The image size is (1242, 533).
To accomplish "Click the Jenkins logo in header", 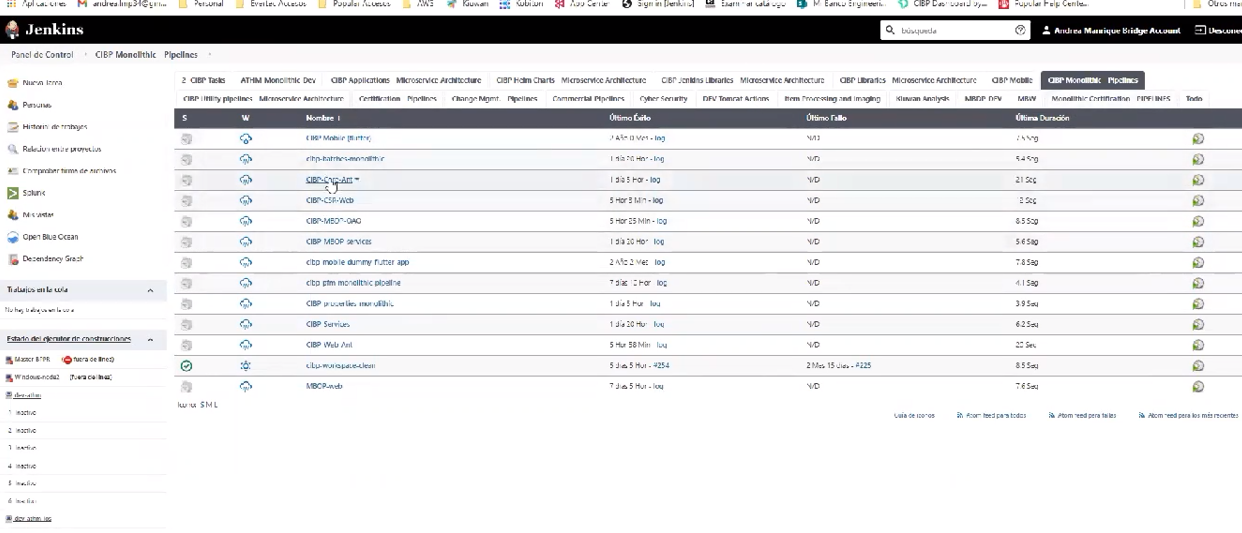I will click(x=45, y=30).
